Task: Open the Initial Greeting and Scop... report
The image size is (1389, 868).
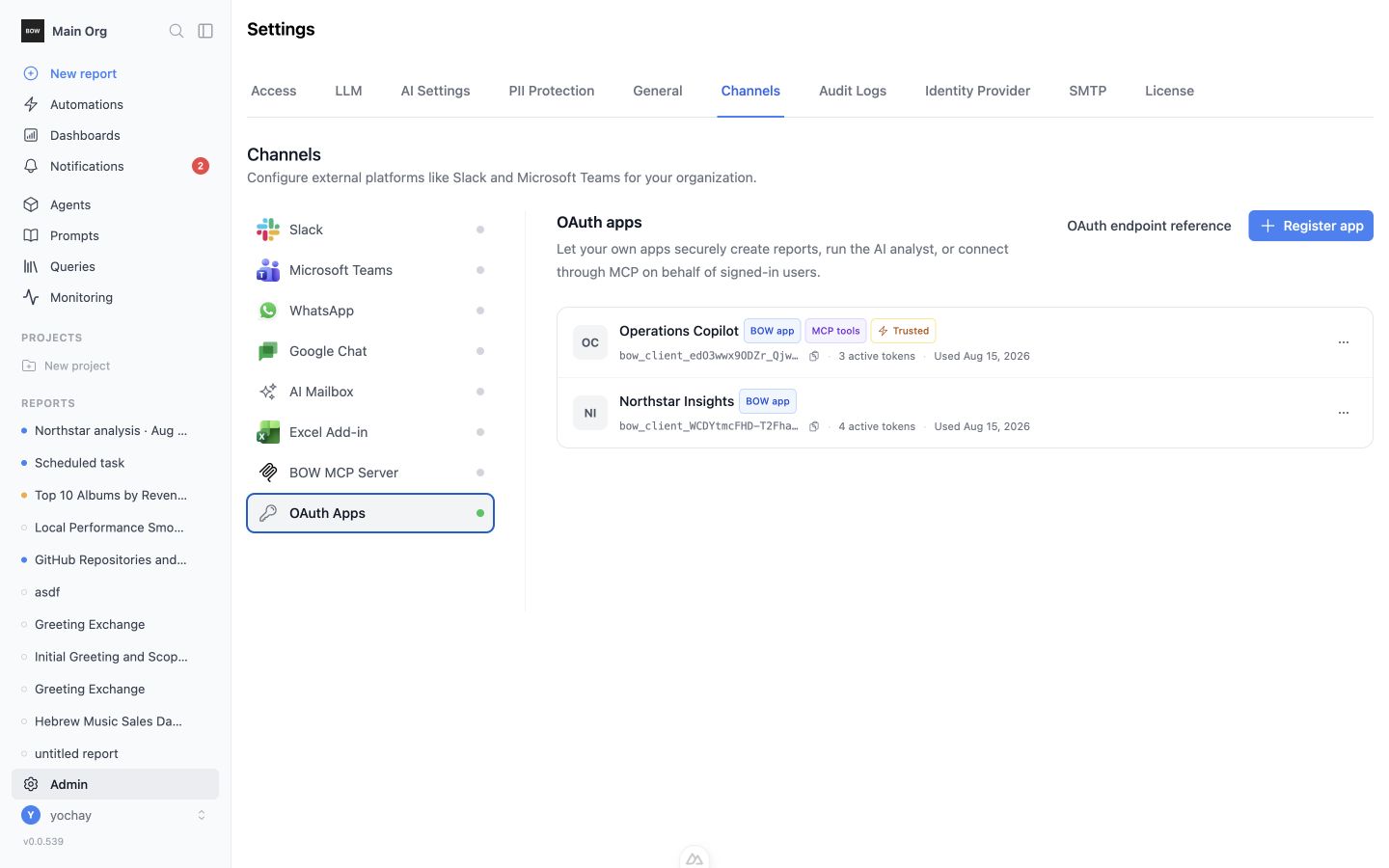Action: [111, 657]
